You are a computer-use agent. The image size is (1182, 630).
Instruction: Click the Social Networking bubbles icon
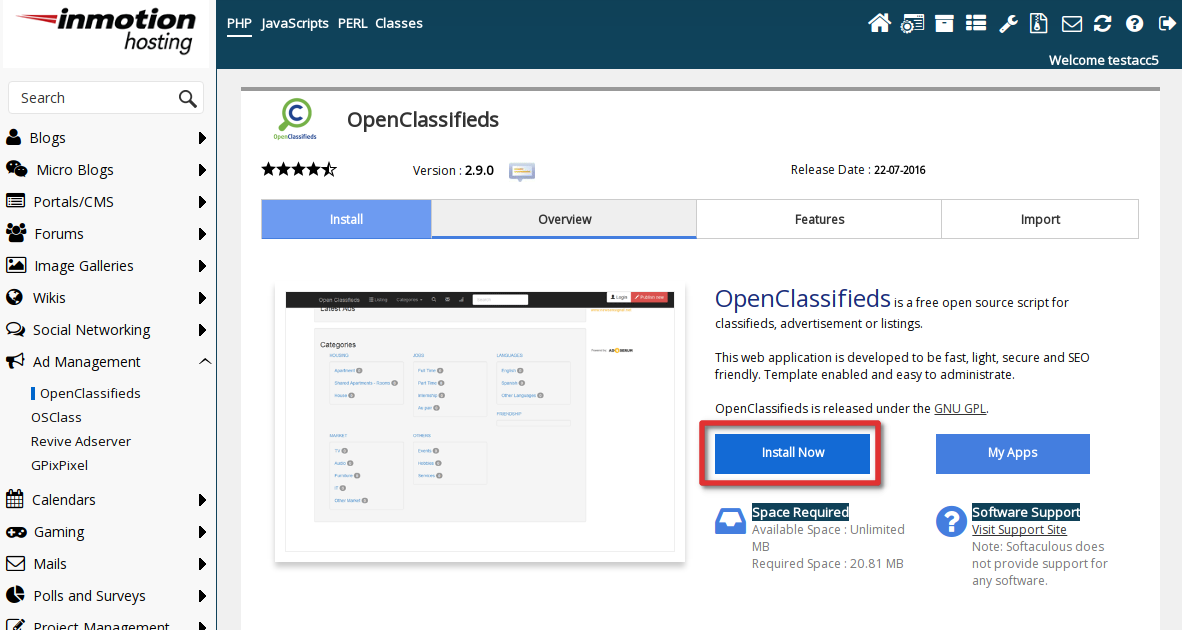(x=15, y=329)
